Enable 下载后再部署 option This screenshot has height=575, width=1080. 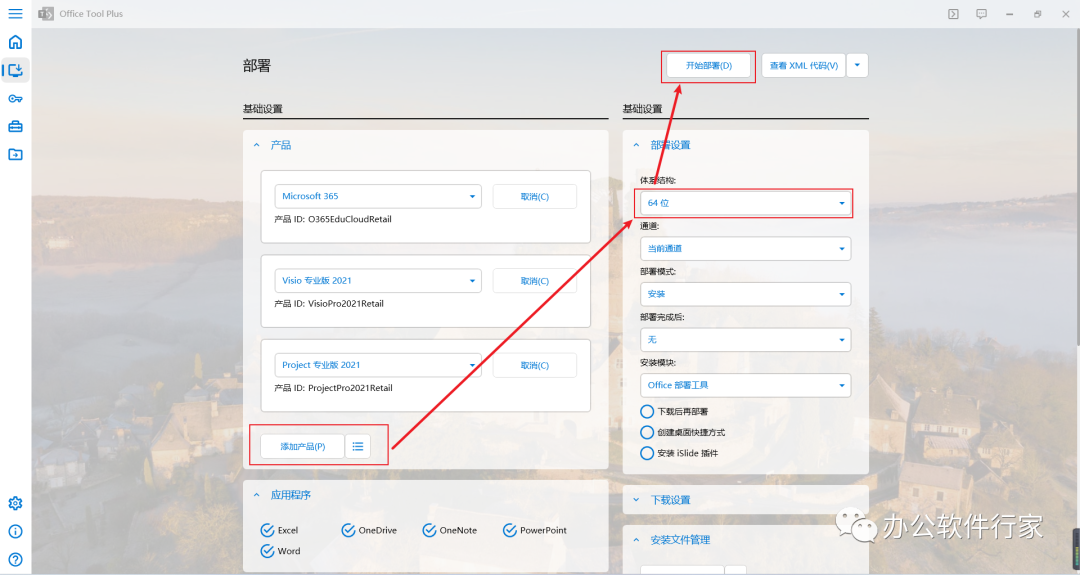(x=647, y=411)
